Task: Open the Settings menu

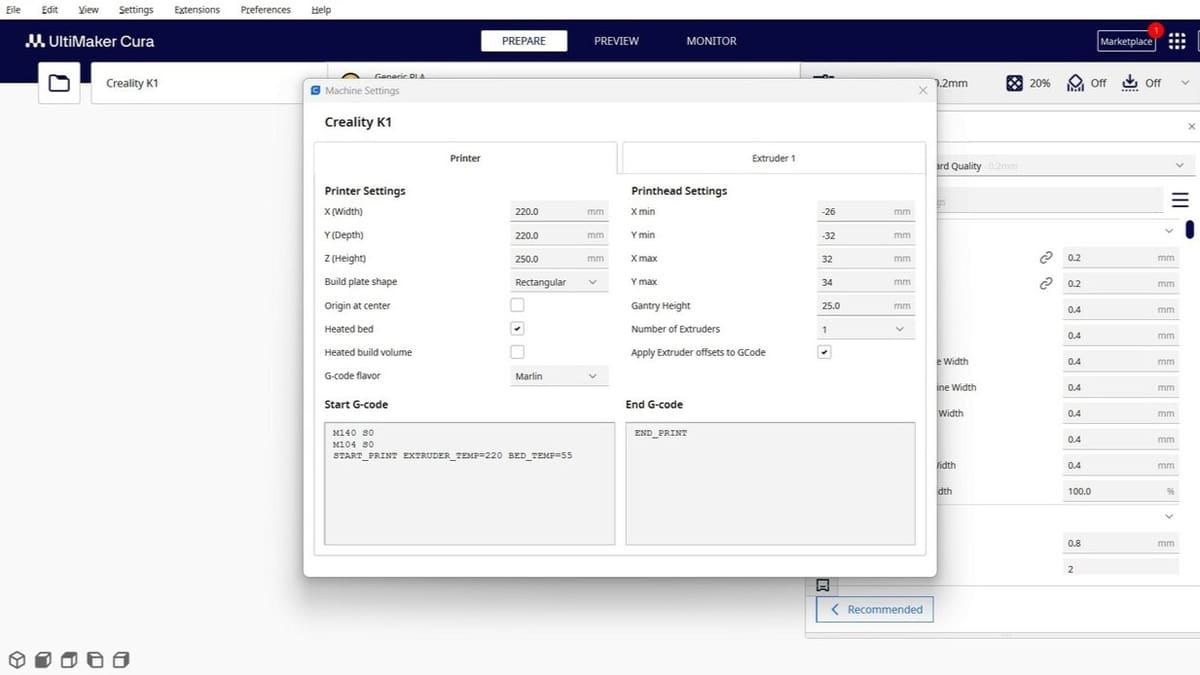Action: click(x=136, y=9)
